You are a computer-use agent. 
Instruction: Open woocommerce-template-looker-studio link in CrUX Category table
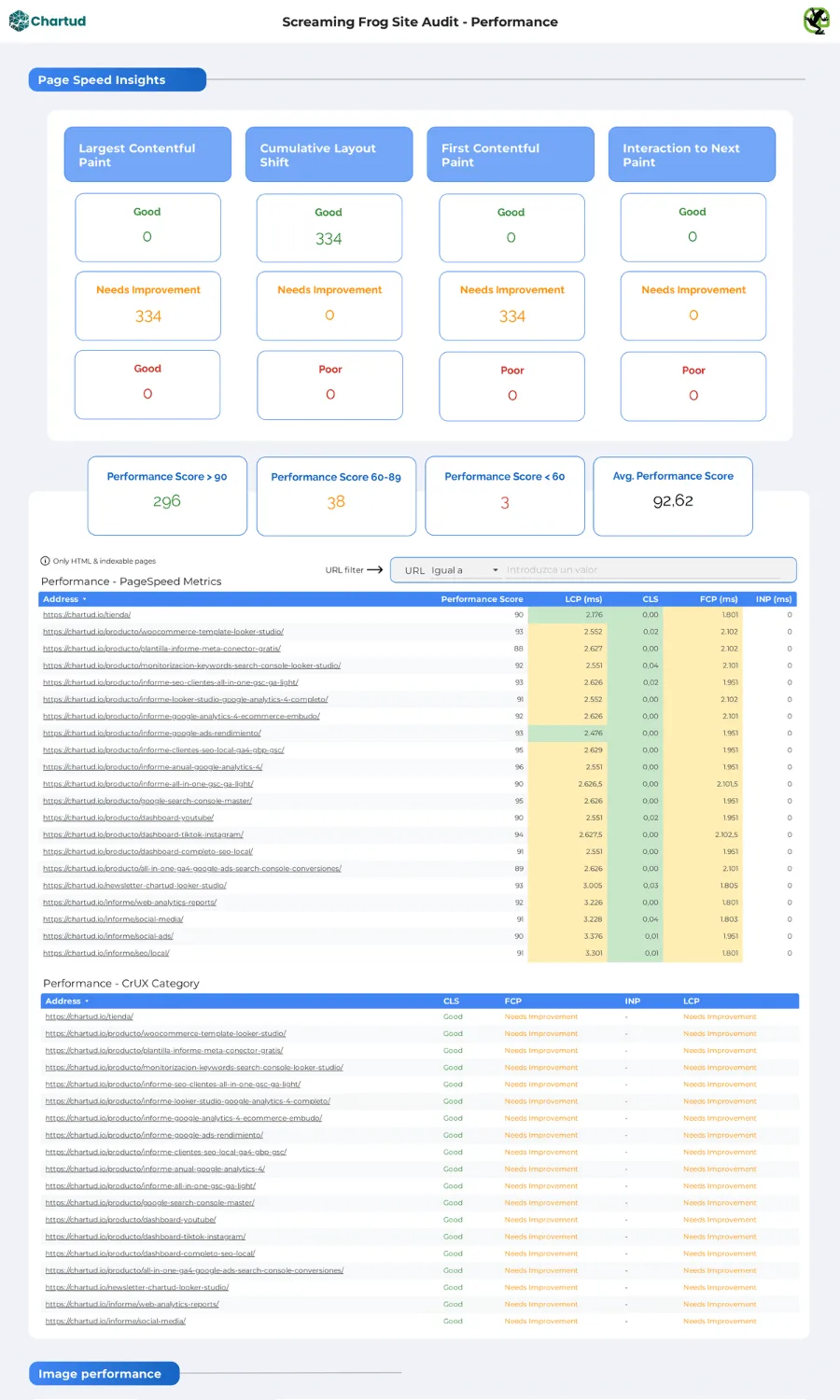point(166,1034)
